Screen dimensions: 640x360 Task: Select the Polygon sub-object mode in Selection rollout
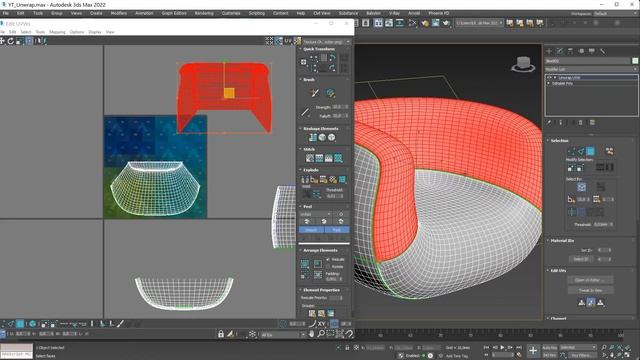590,151
